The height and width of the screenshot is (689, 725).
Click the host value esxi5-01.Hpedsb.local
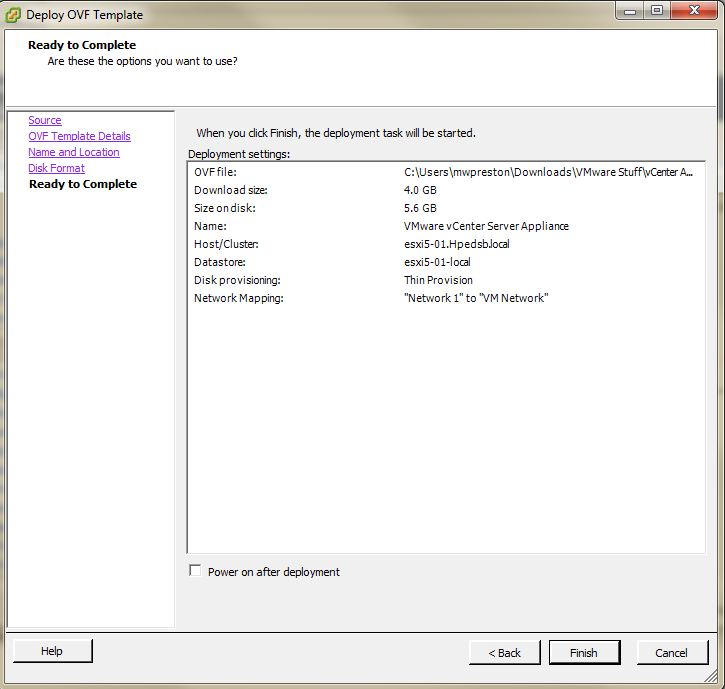pos(456,244)
